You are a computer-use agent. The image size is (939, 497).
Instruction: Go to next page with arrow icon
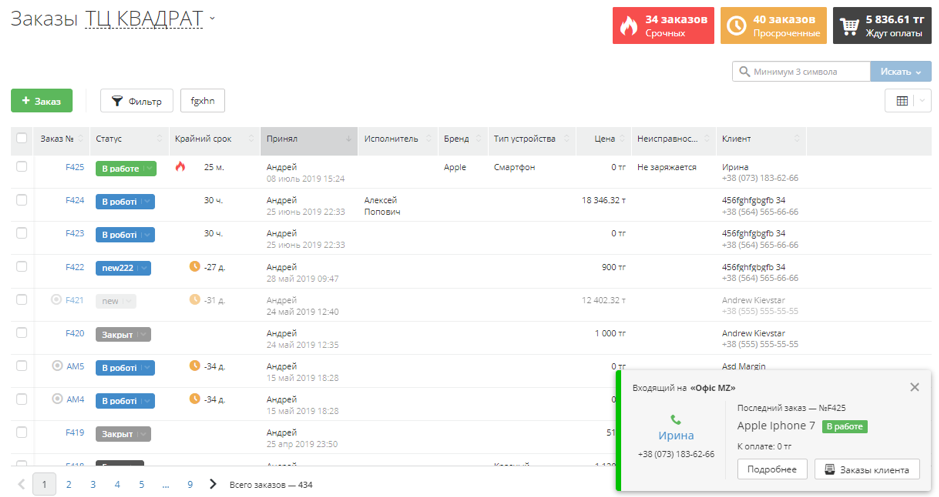point(213,484)
